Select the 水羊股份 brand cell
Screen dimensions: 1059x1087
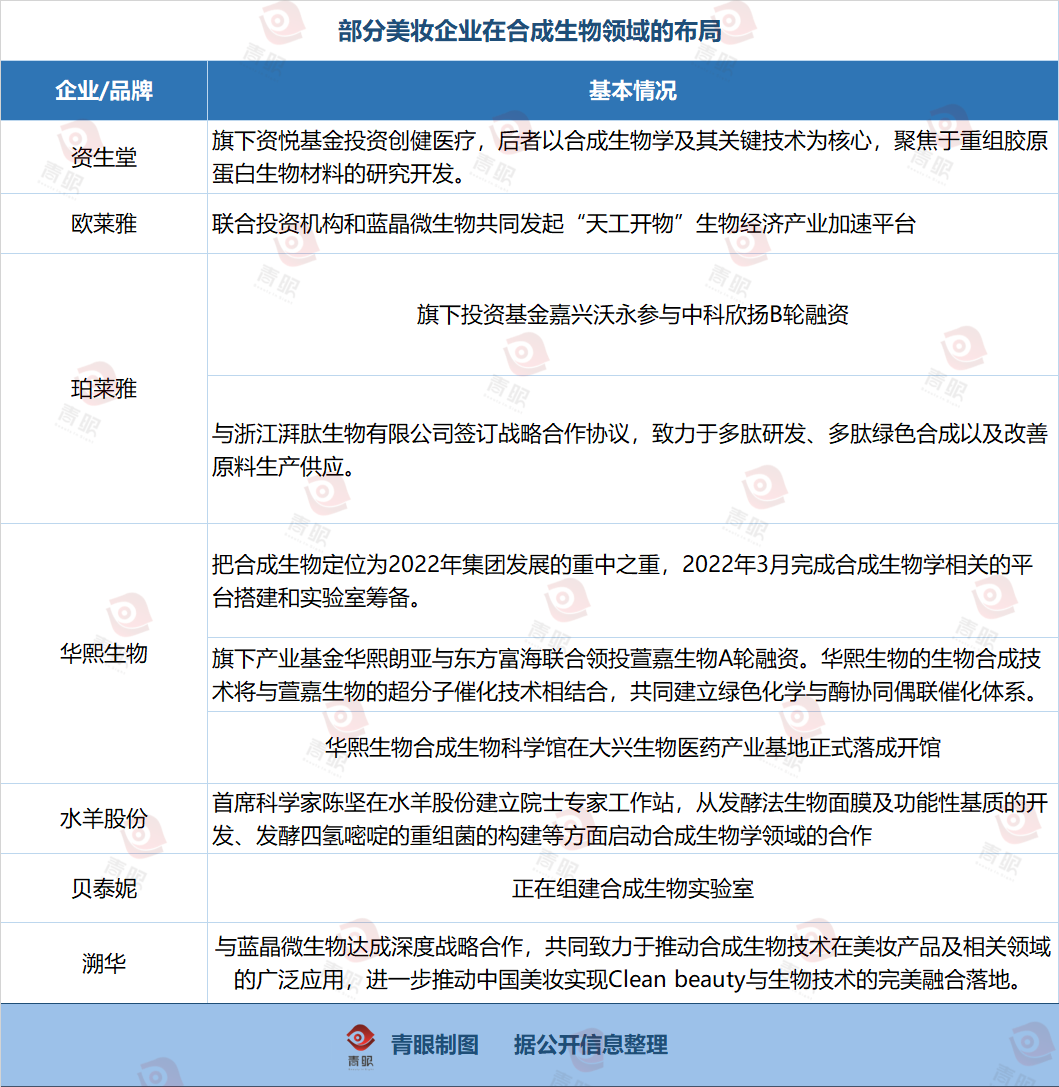click(104, 819)
